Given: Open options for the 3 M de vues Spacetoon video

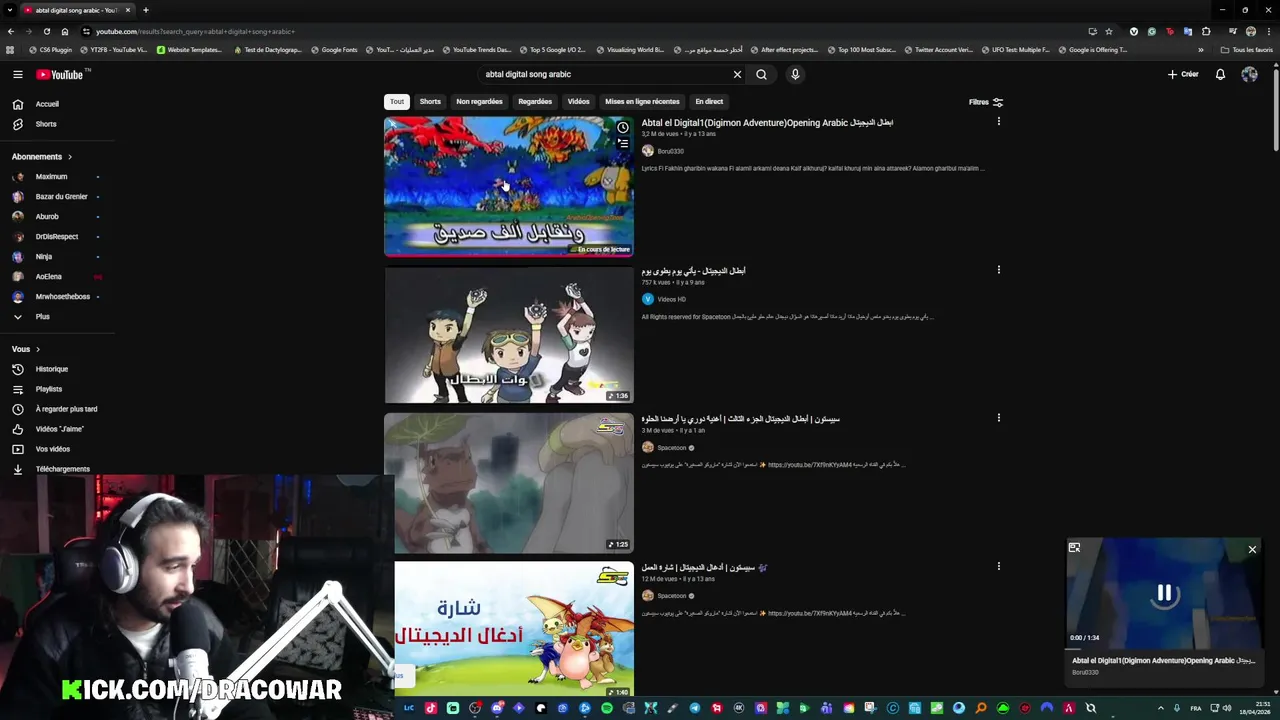Looking at the screenshot, I should [998, 418].
